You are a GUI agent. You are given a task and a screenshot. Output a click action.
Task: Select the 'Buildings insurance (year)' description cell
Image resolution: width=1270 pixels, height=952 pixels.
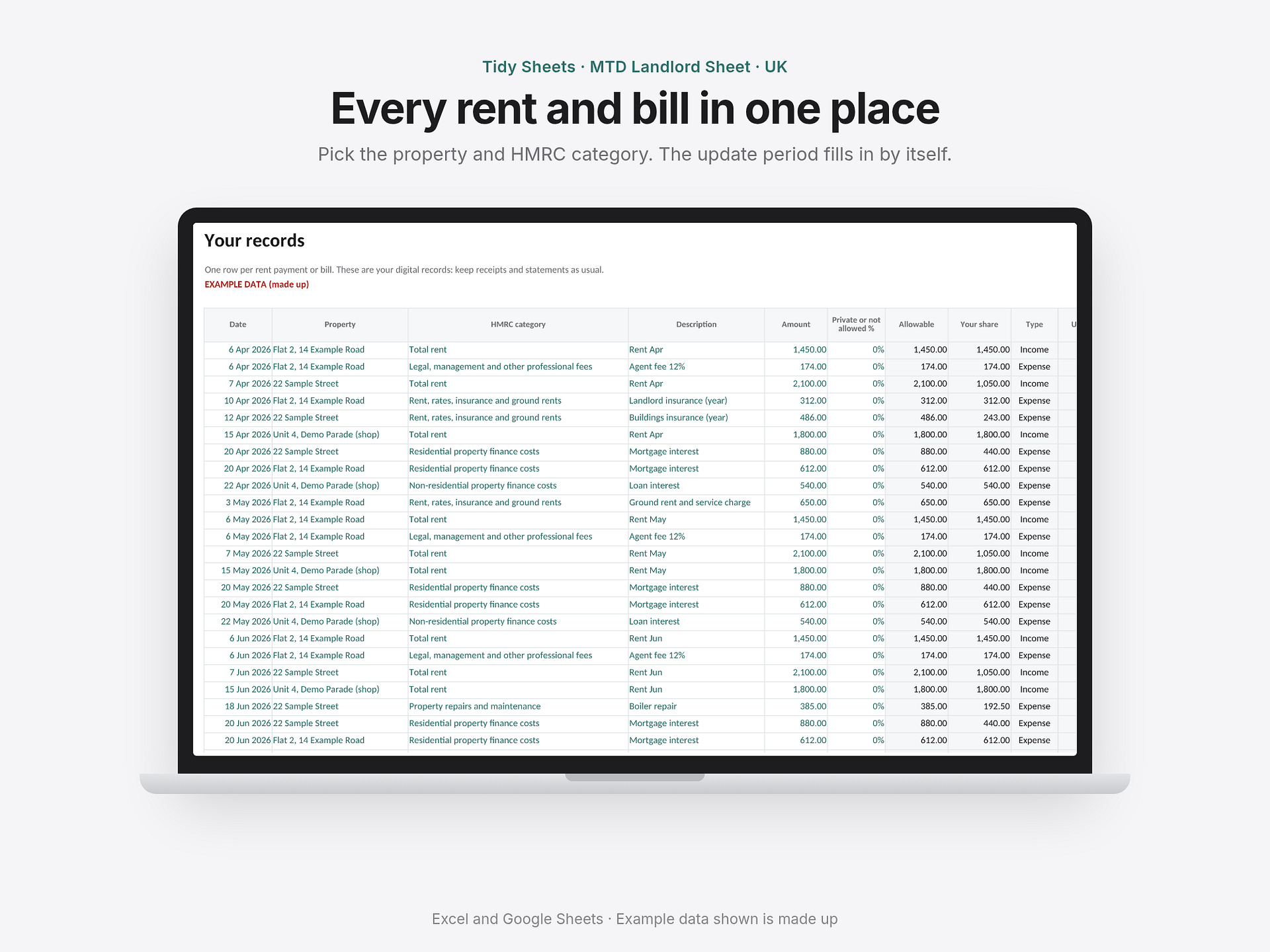[x=696, y=418]
